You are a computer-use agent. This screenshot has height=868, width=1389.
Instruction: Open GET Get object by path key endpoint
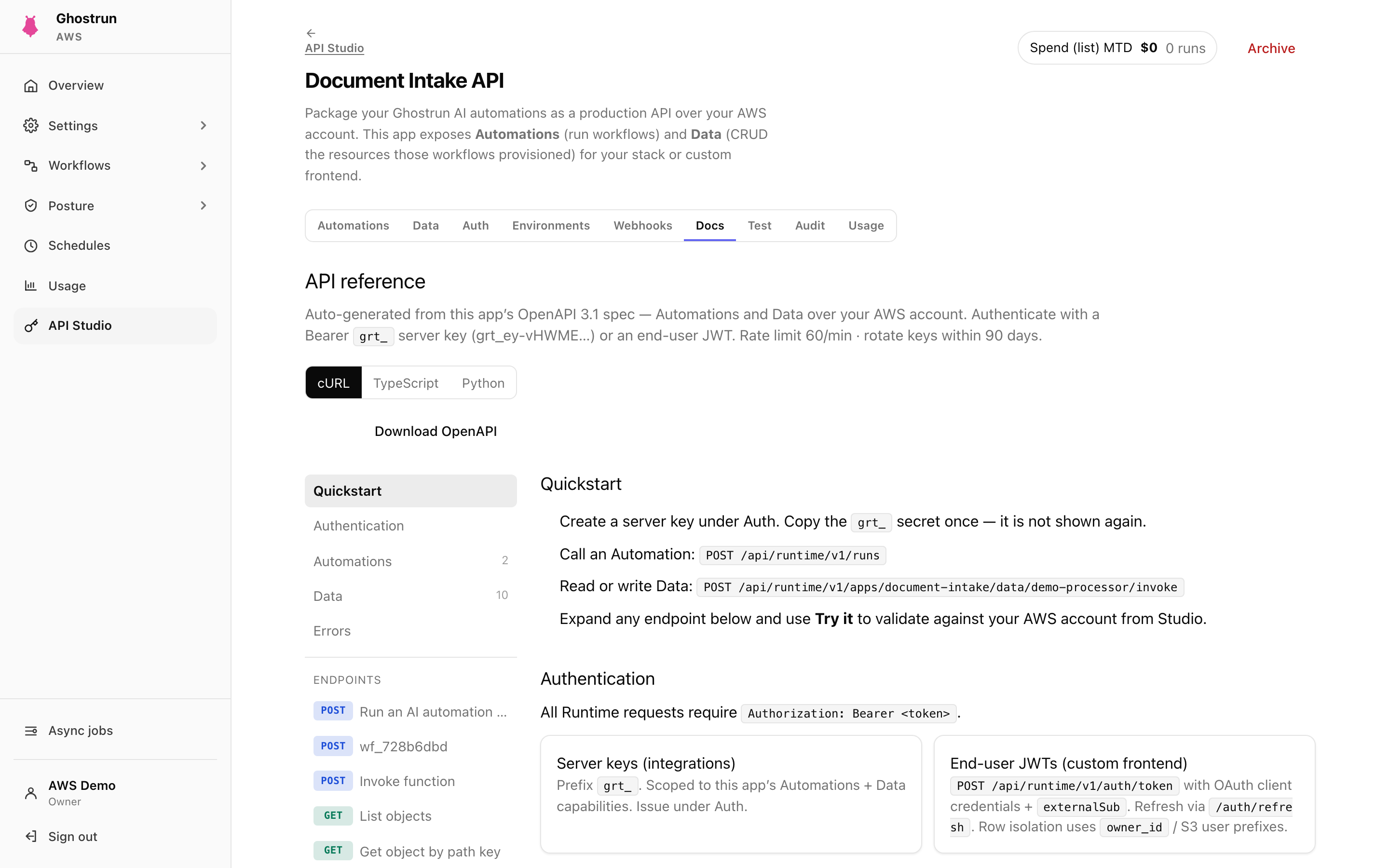[410, 851]
